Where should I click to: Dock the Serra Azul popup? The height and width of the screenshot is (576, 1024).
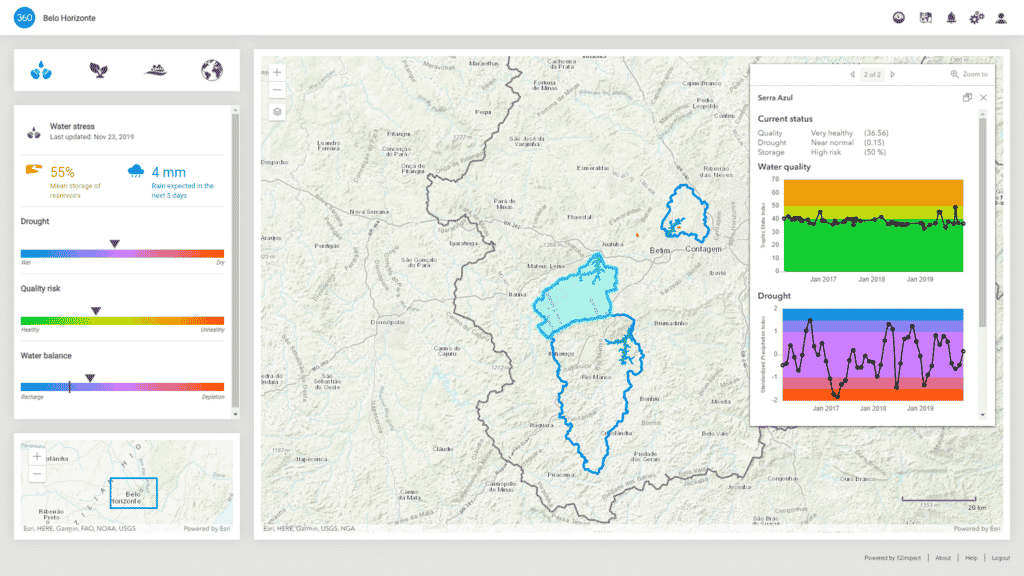[967, 98]
